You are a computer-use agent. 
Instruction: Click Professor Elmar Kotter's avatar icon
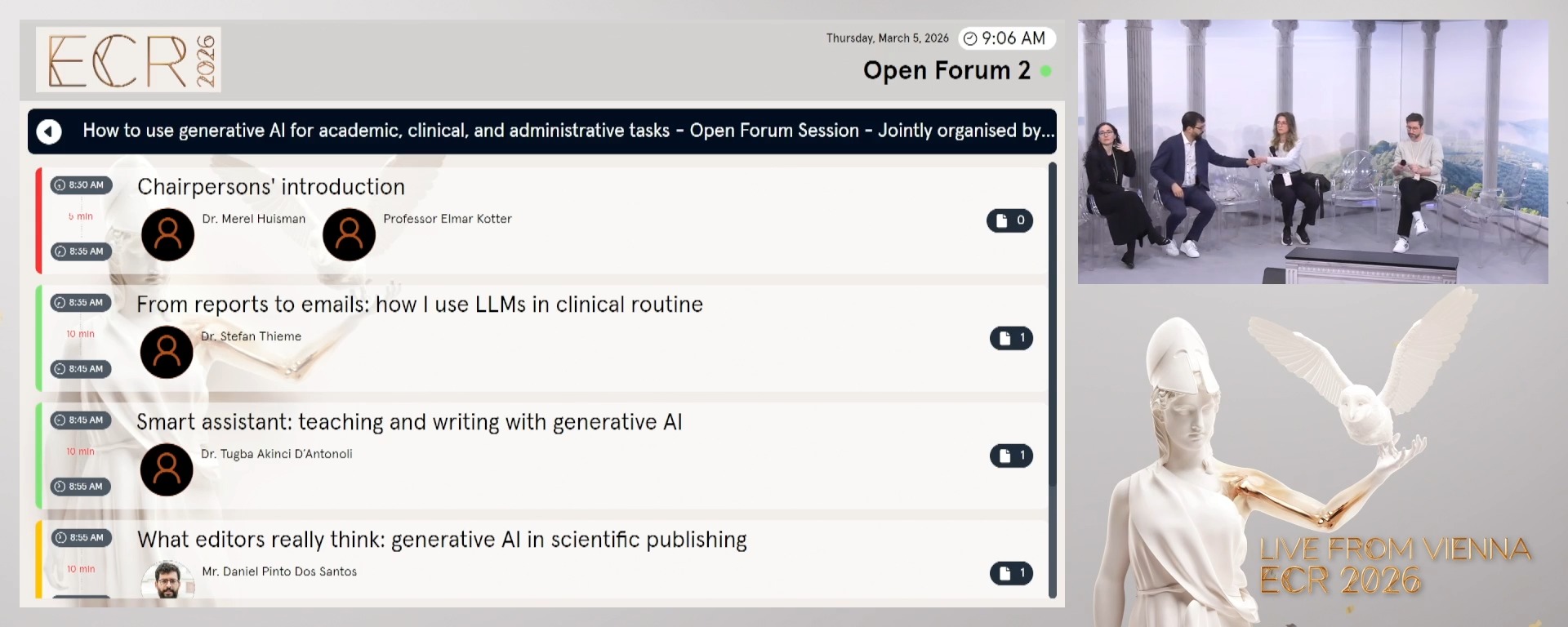[x=349, y=234]
